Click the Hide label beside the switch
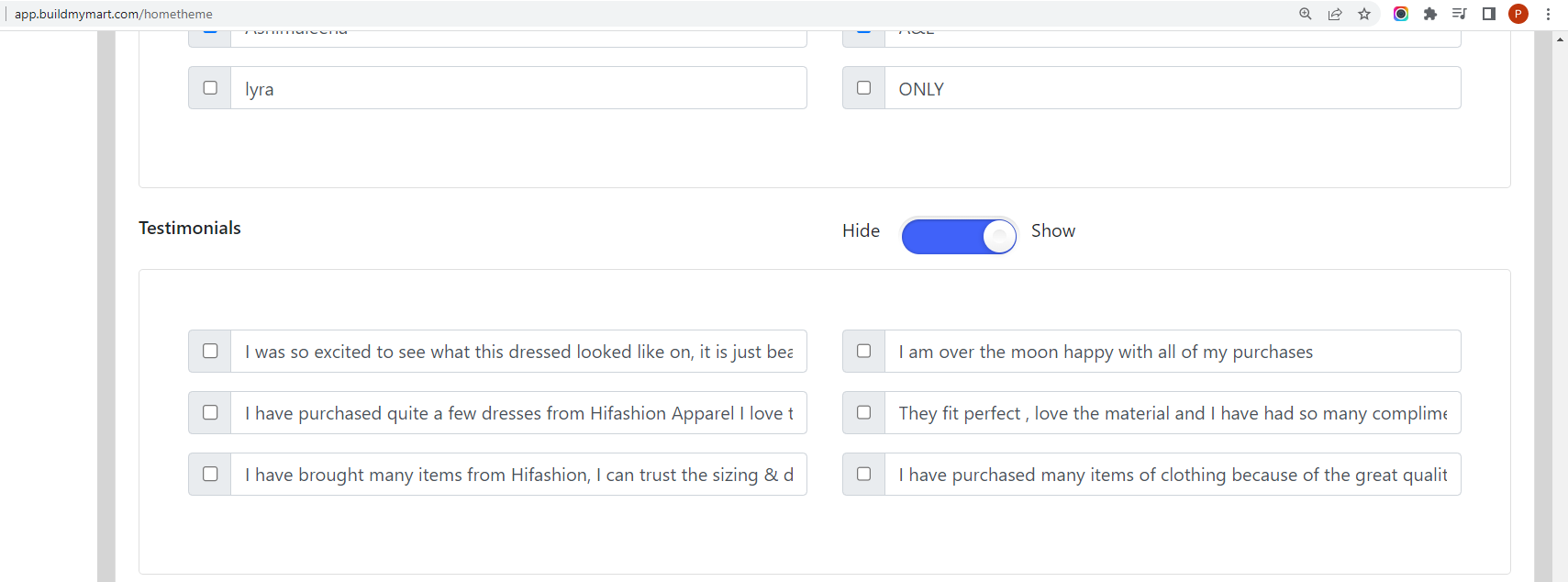This screenshot has height=582, width=1568. tap(861, 230)
